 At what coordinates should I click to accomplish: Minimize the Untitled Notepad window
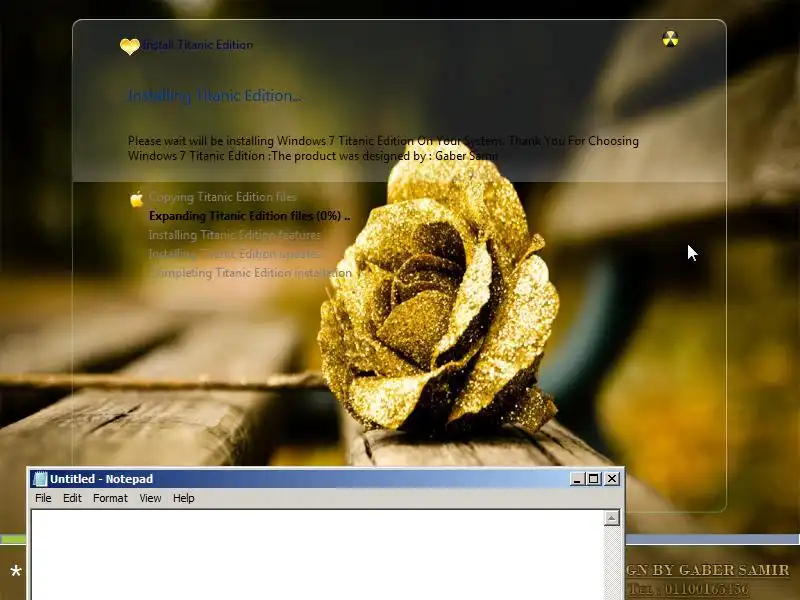[x=577, y=479]
